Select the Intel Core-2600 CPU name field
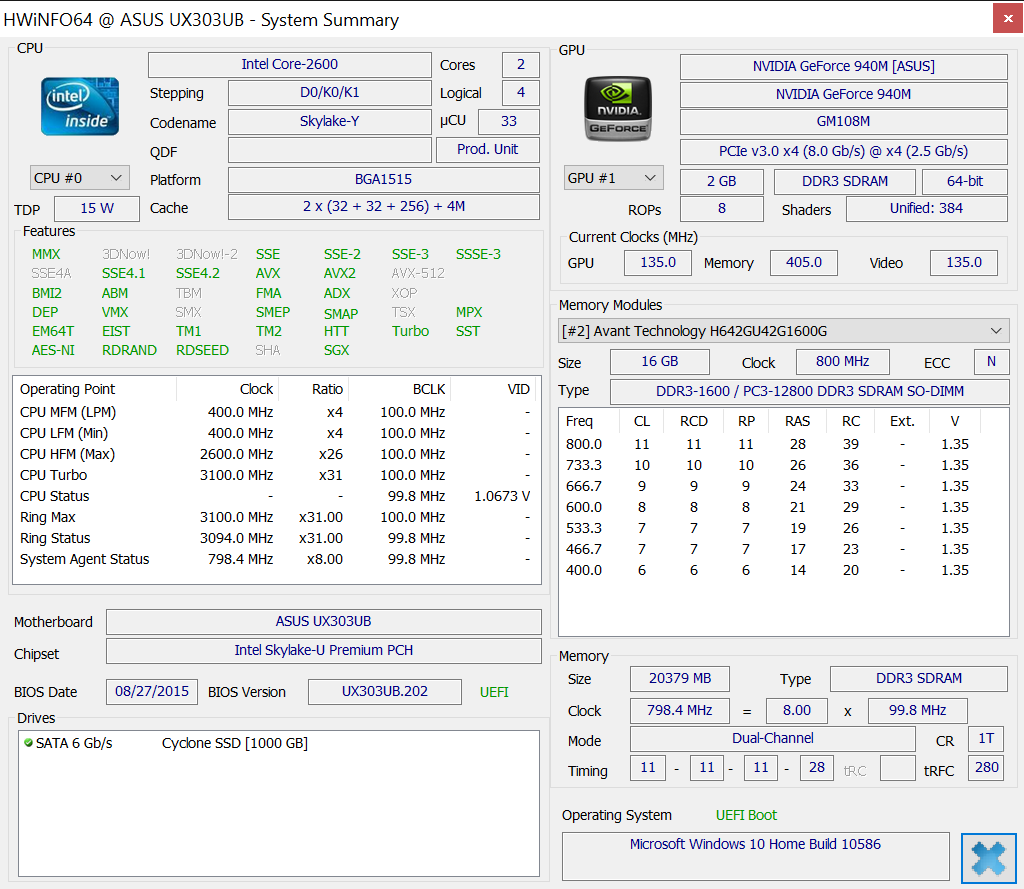Screen dimensions: 1024x889 289,65
